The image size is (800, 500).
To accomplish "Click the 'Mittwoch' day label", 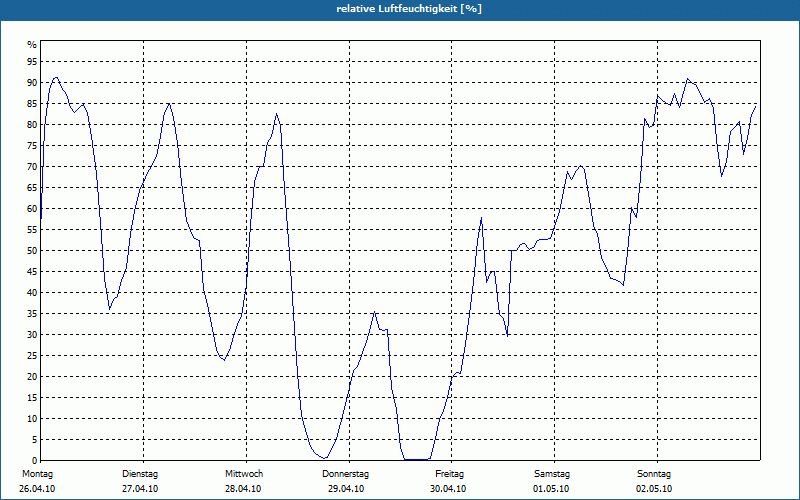I will click(x=244, y=474).
